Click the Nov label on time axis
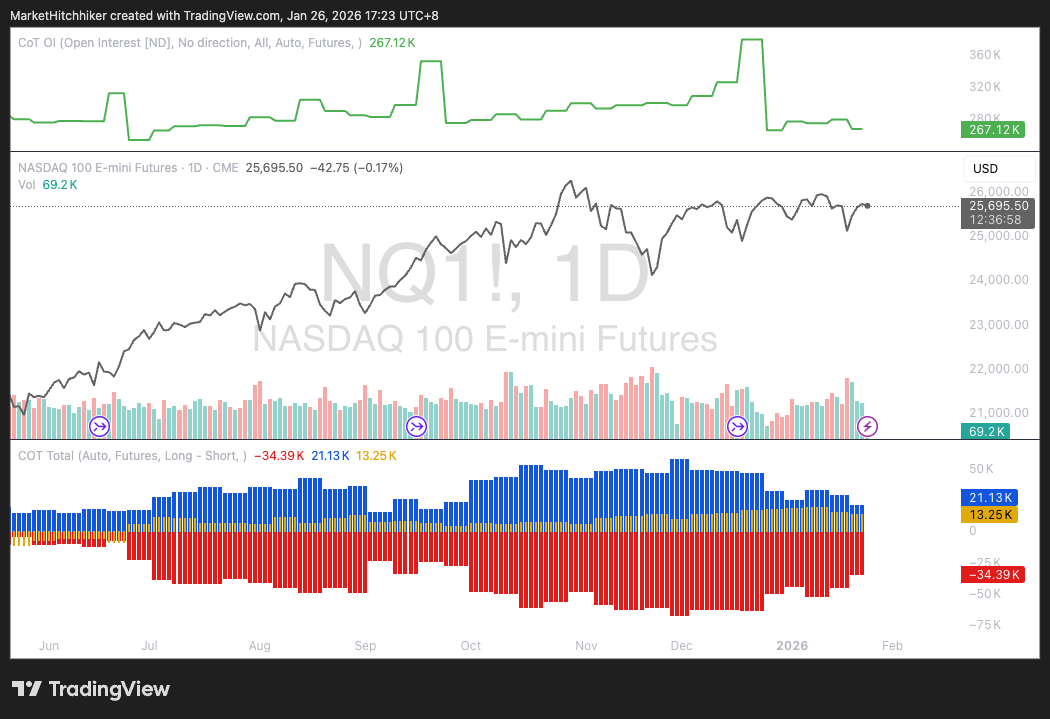The image size is (1050, 719). (586, 645)
